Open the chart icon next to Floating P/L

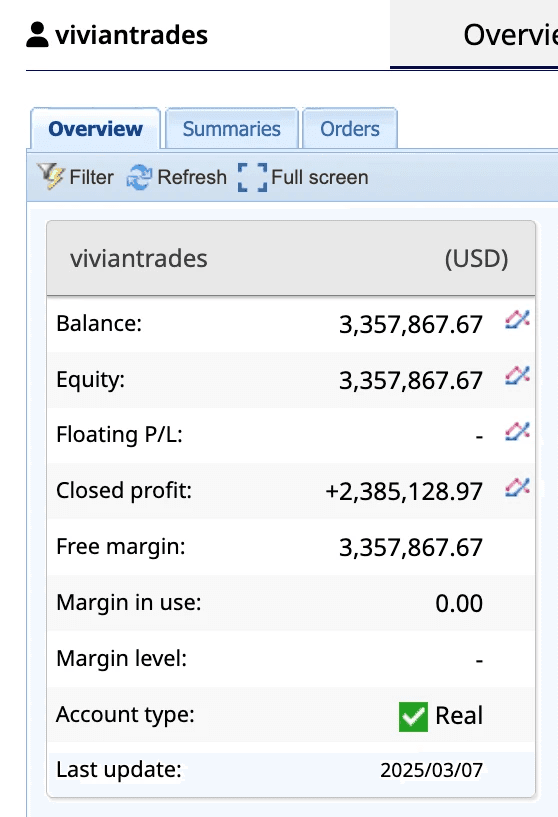click(x=517, y=431)
